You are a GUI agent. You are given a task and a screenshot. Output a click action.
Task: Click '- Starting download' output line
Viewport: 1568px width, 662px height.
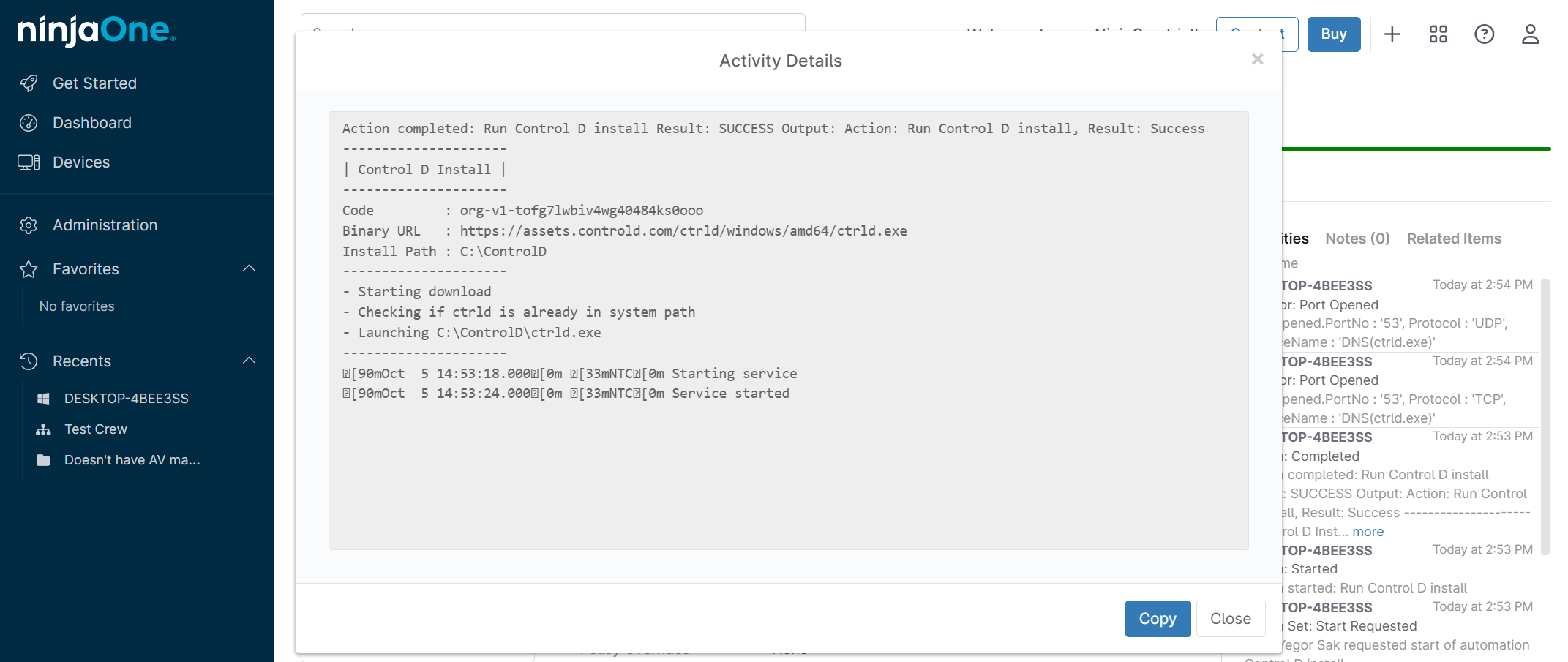coord(417,292)
